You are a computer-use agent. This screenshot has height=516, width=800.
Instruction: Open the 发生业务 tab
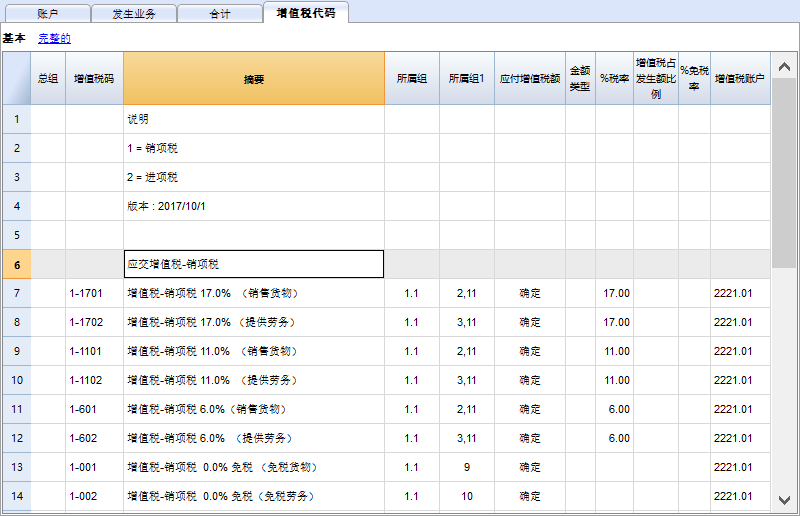point(134,14)
